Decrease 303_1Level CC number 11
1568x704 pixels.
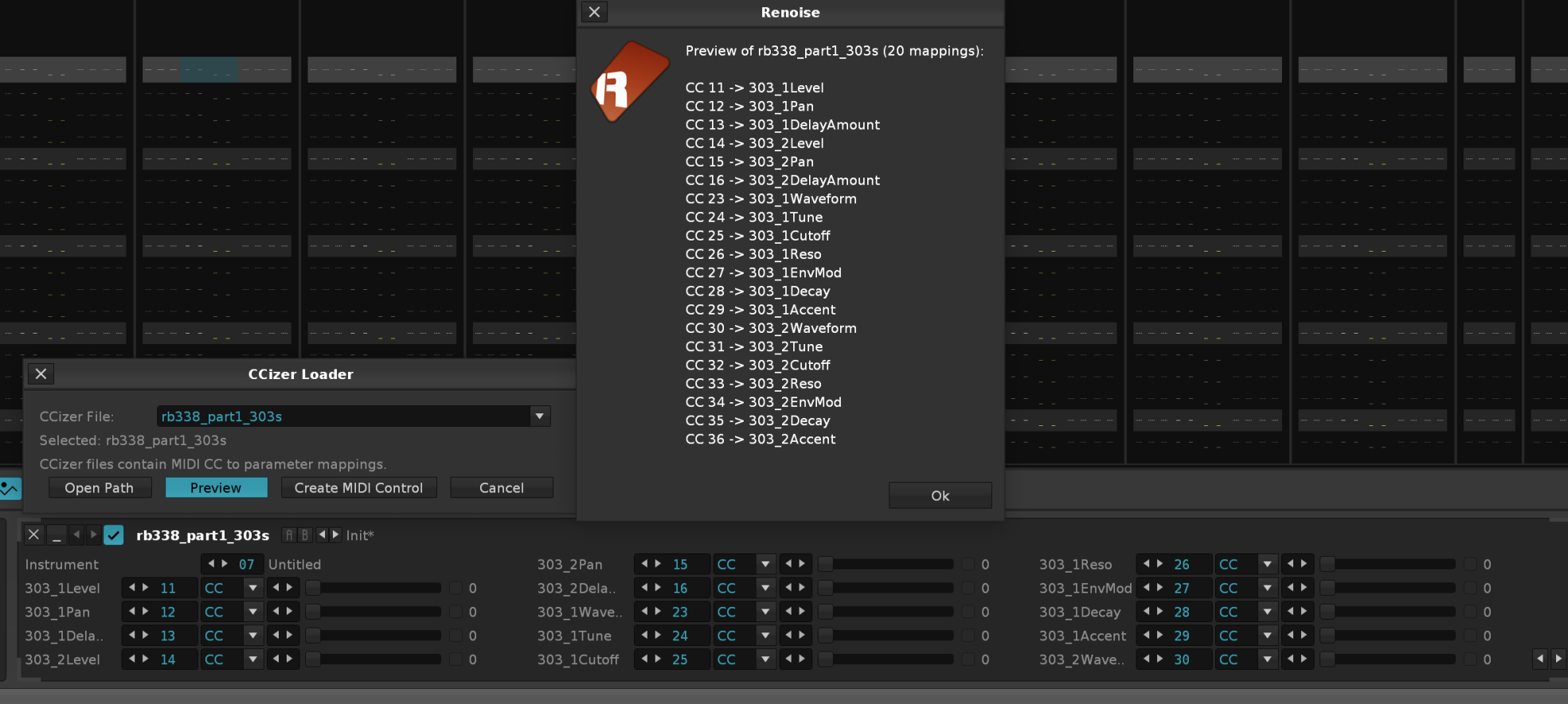click(x=132, y=588)
